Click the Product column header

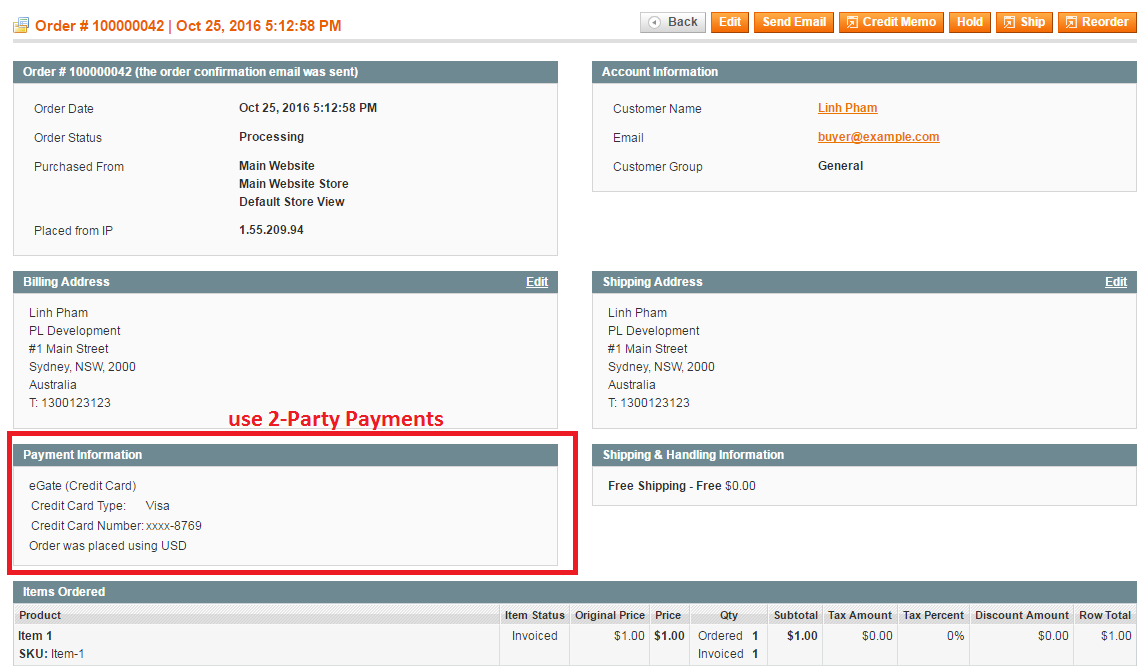(40, 615)
